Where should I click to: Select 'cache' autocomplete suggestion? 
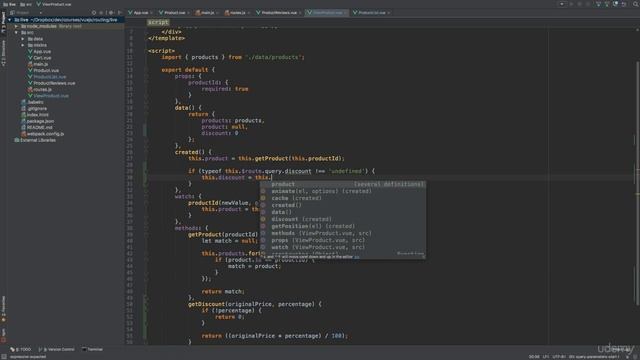pos(342,198)
